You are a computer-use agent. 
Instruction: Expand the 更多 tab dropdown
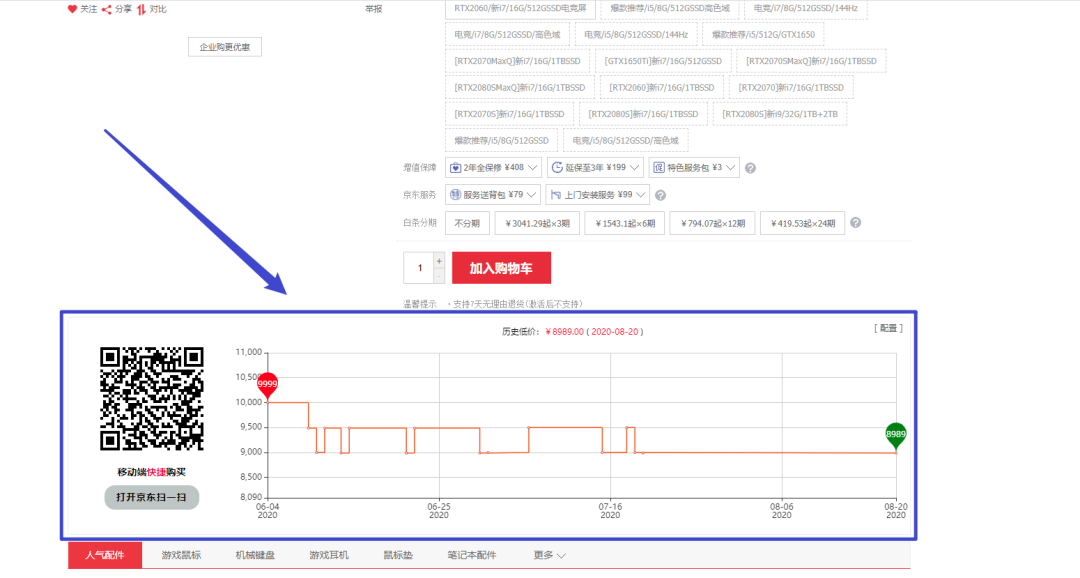pyautogui.click(x=550, y=555)
